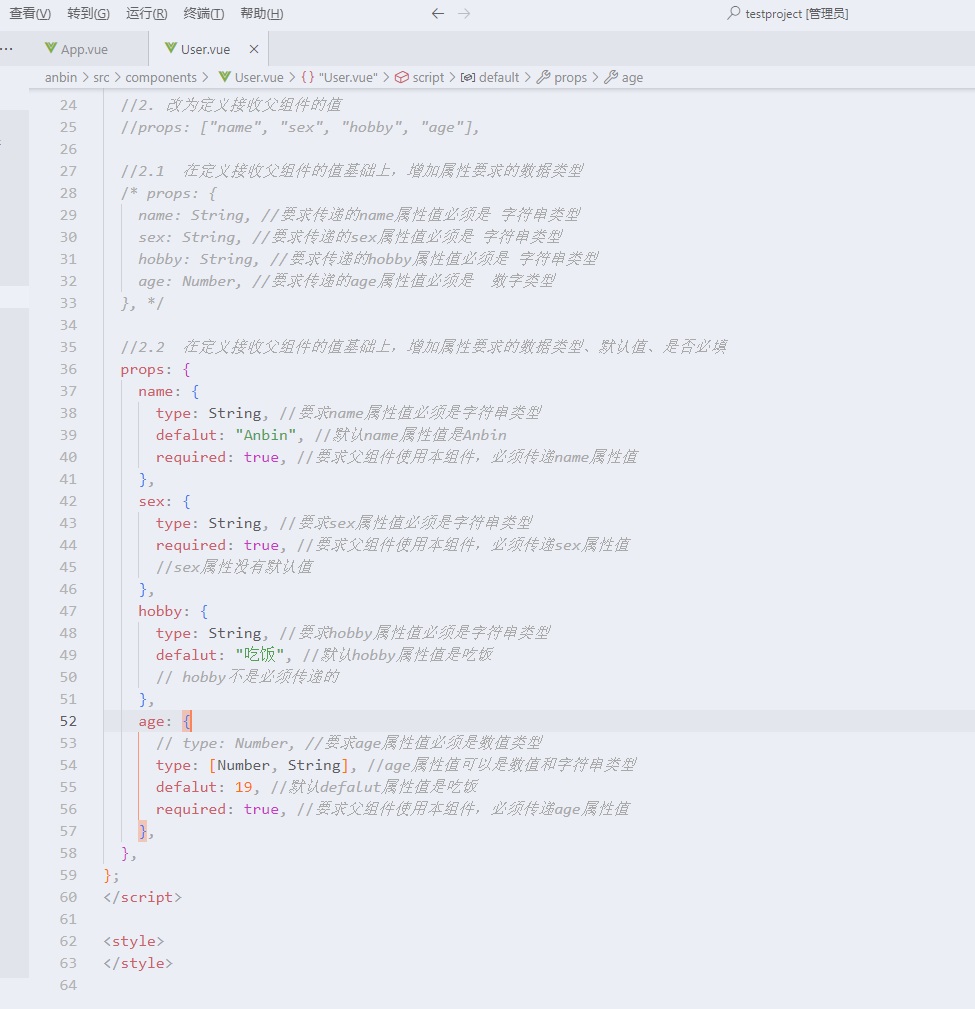Screen dimensions: 975x1009
Task: Select "User.vue" module breadcrumb
Action: pos(348,77)
